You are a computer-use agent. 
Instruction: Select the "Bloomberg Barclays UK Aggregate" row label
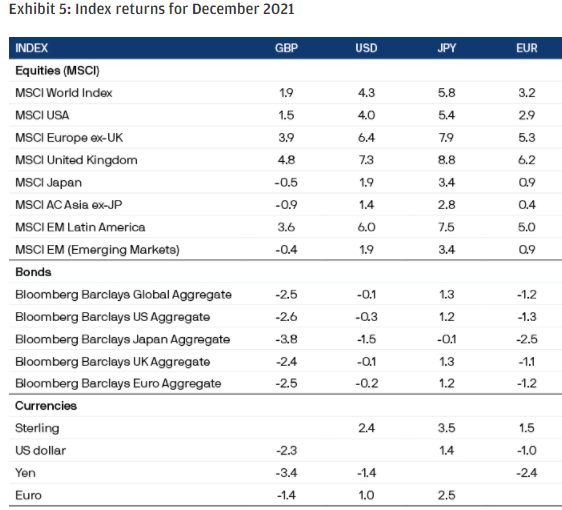(x=113, y=362)
